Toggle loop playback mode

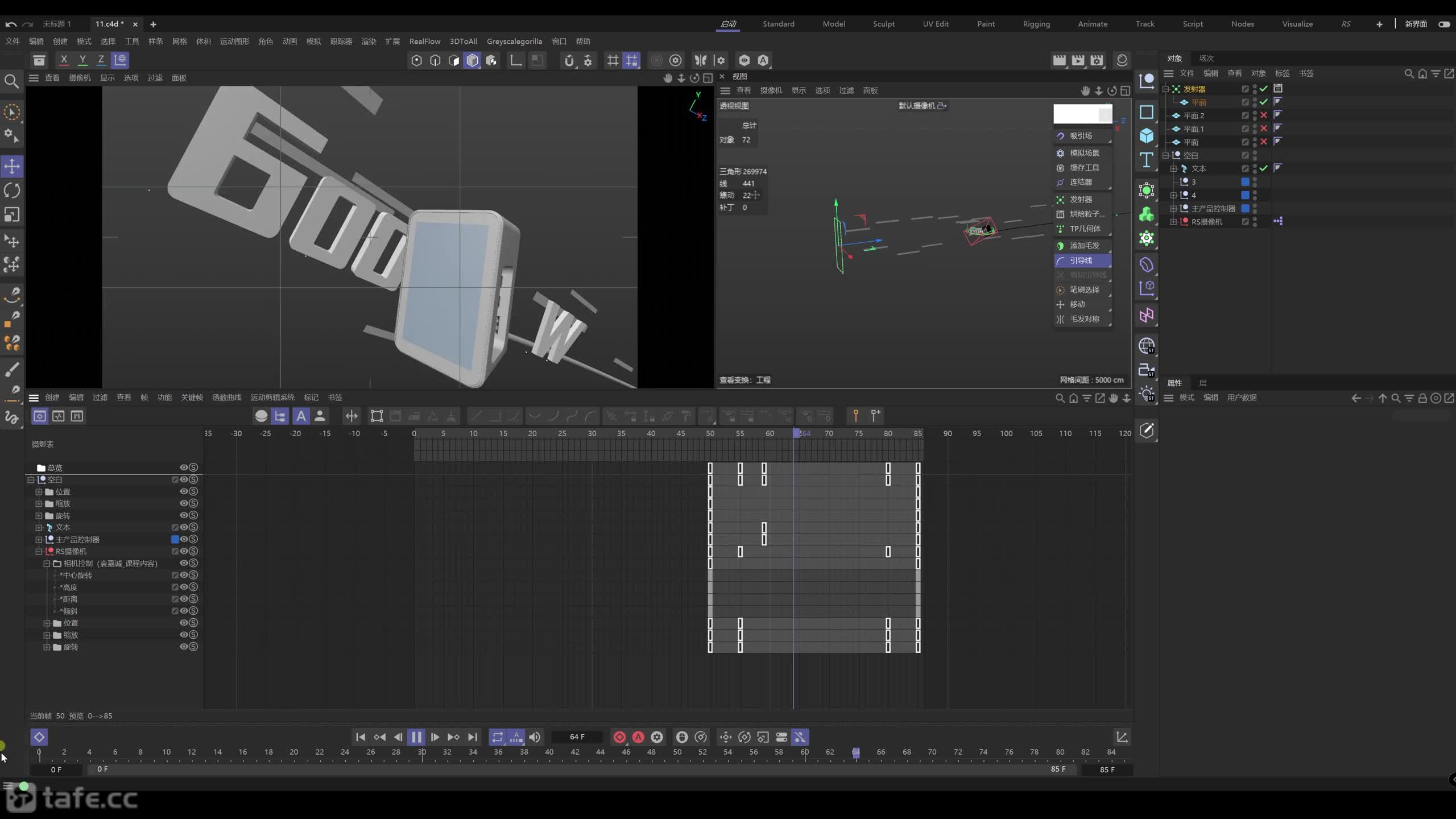point(497,737)
